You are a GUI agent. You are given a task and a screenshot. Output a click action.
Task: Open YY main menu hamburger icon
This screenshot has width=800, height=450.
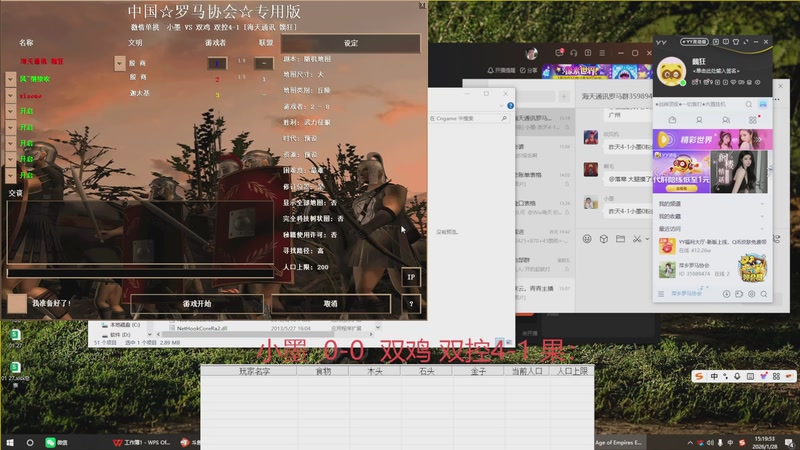click(x=661, y=294)
